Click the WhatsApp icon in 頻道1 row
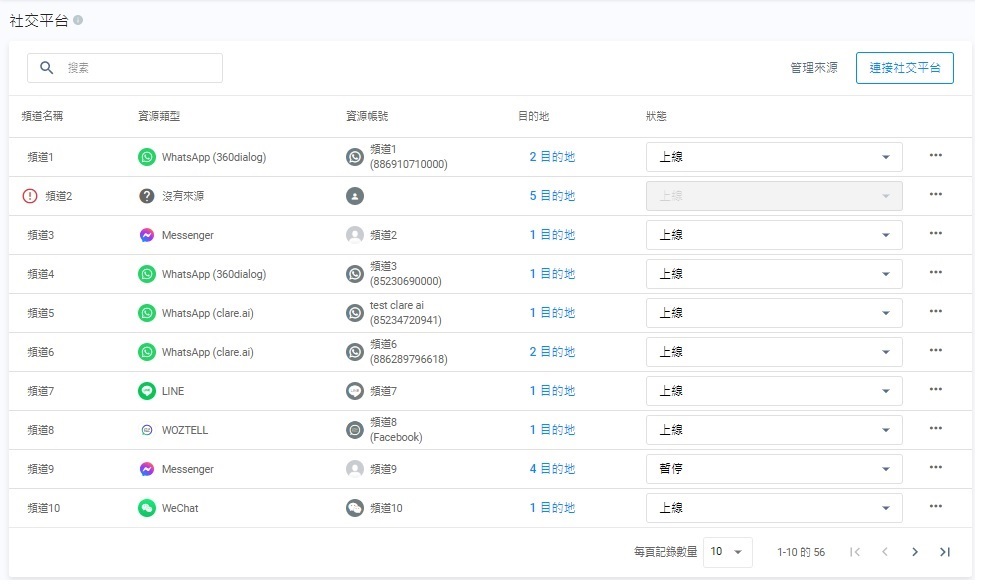The height and width of the screenshot is (587, 988). (x=147, y=157)
